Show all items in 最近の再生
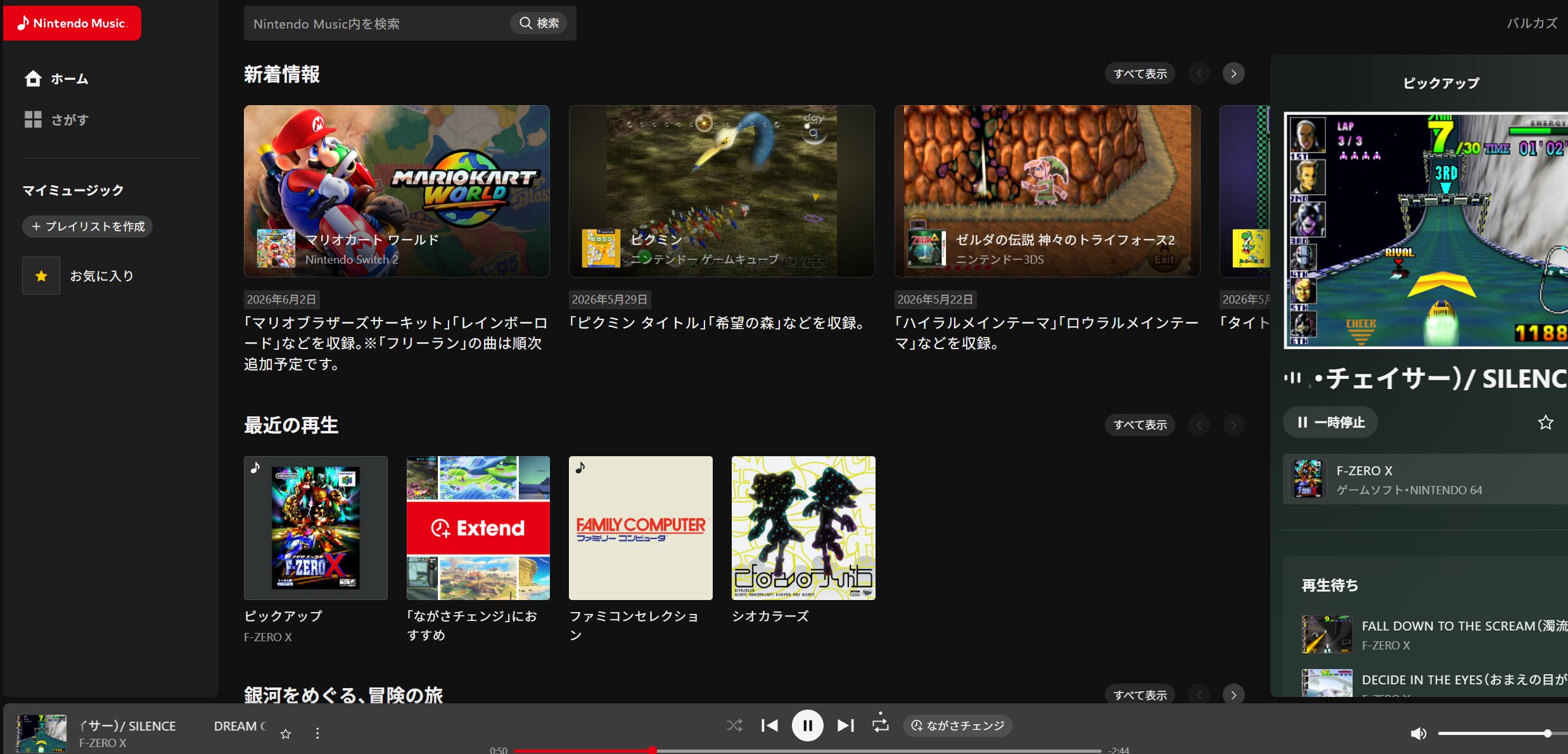Image resolution: width=1568 pixels, height=754 pixels. coord(1140,425)
